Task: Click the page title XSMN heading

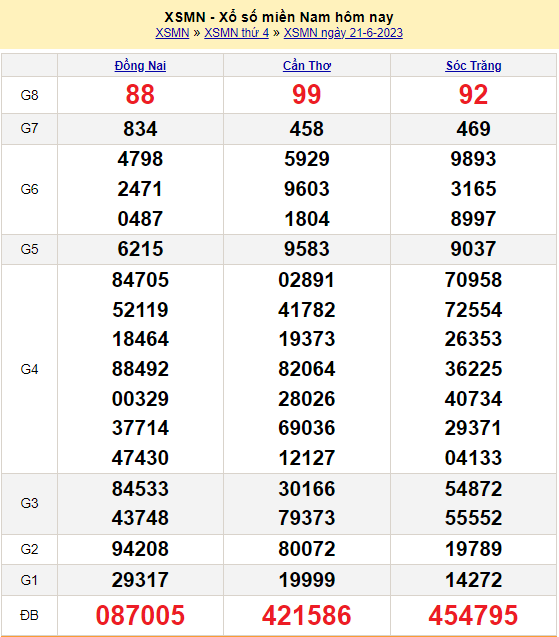Action: 279,17
